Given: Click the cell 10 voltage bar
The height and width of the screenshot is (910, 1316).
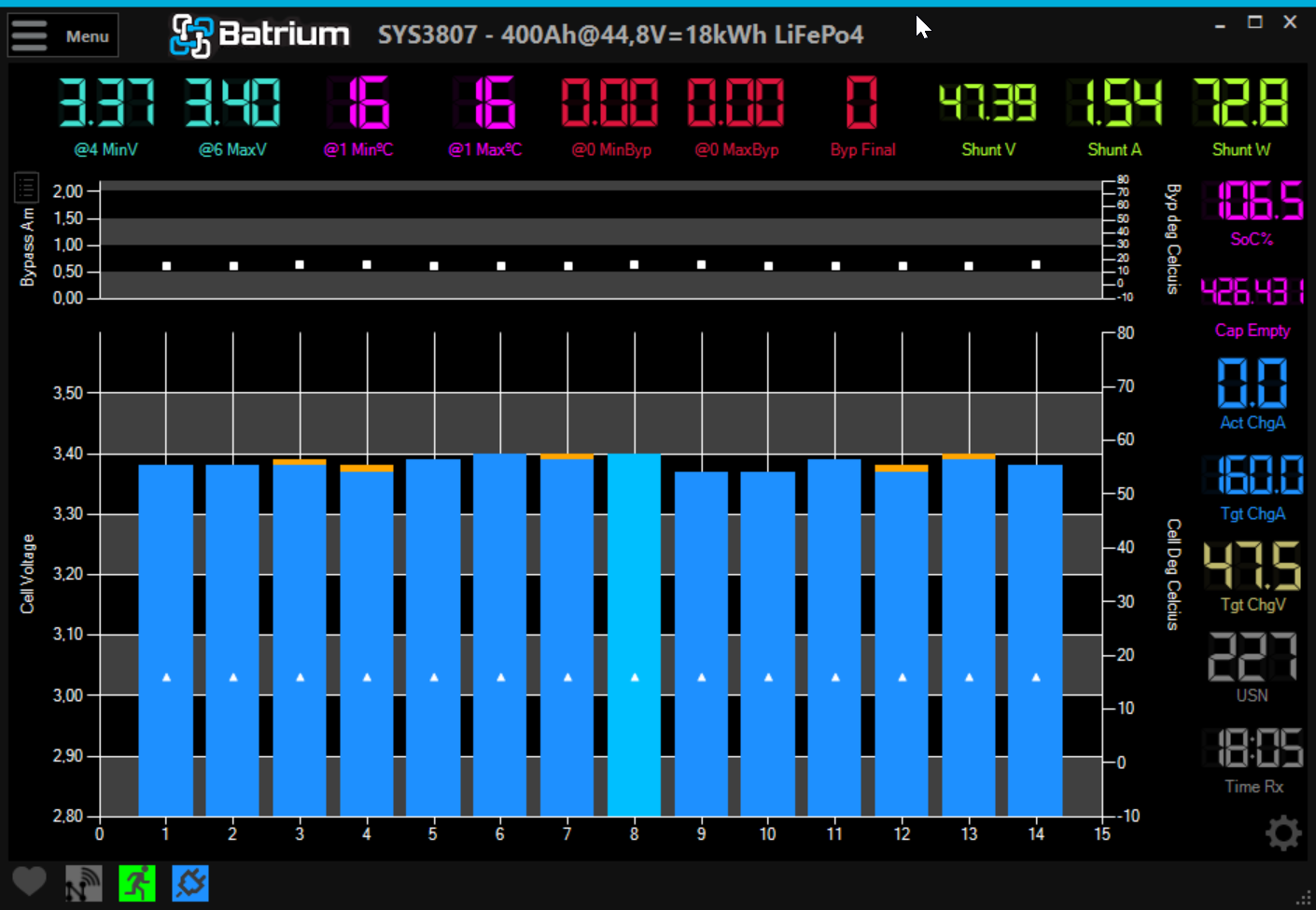Looking at the screenshot, I should pyautogui.click(x=768, y=644).
